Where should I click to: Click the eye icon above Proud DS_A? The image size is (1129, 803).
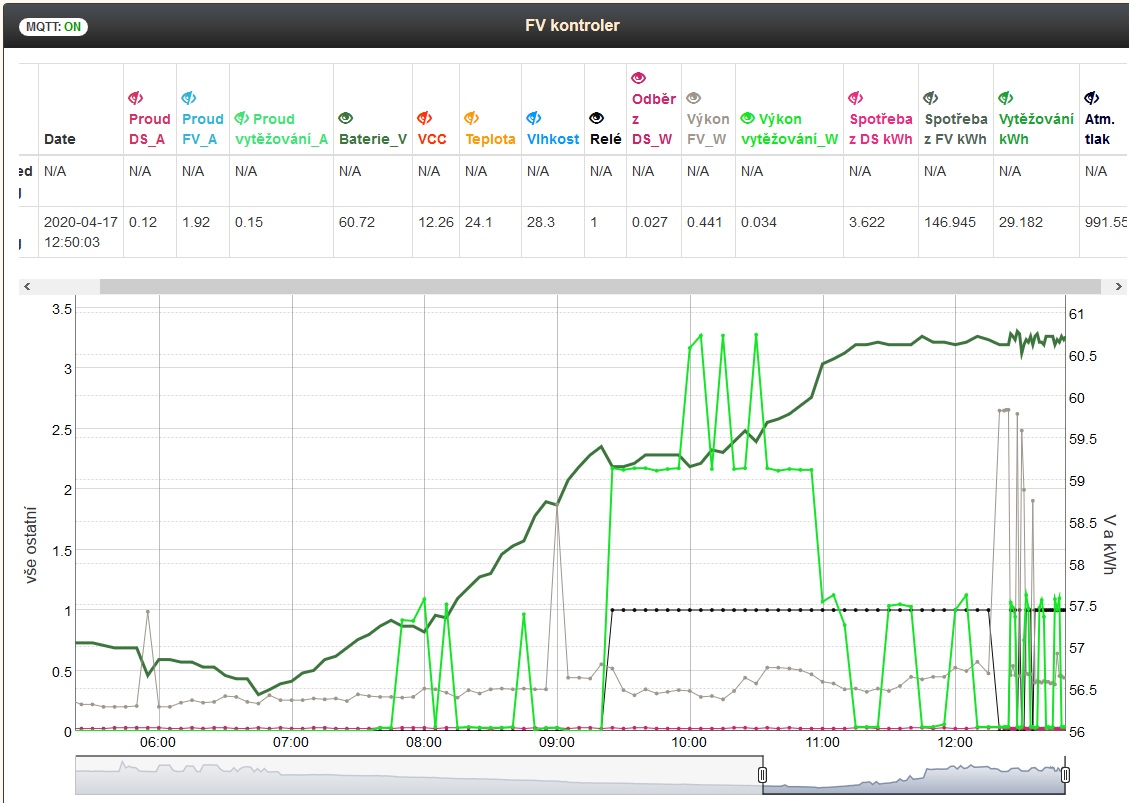click(x=136, y=98)
